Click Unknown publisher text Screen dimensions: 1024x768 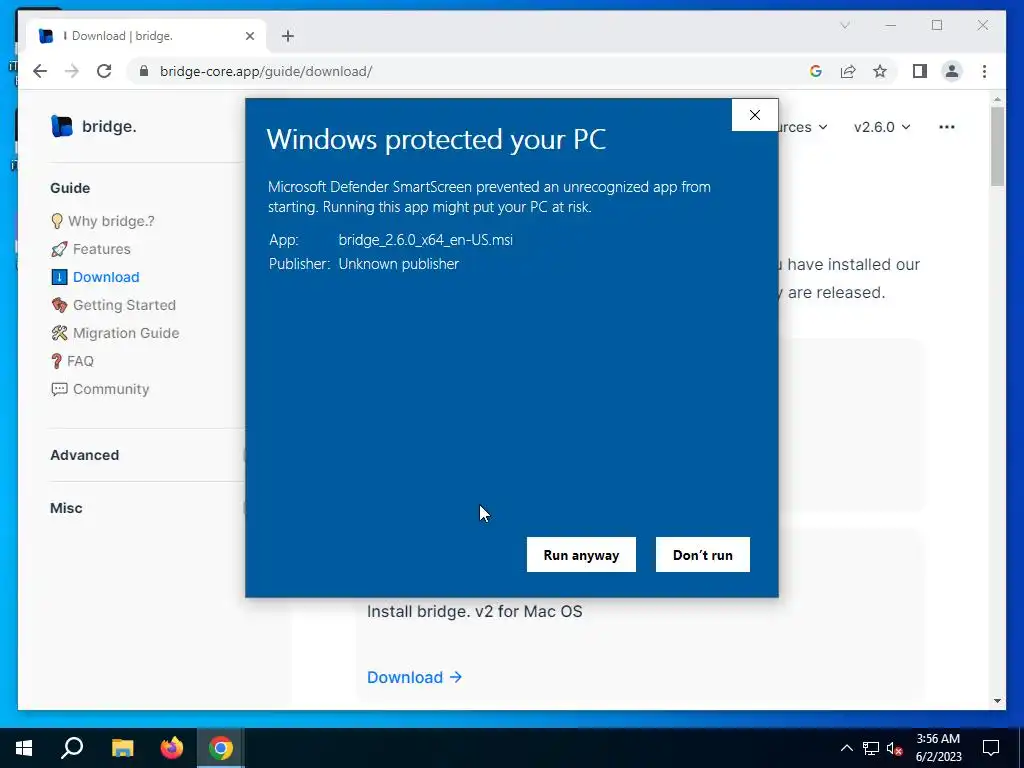(398, 264)
